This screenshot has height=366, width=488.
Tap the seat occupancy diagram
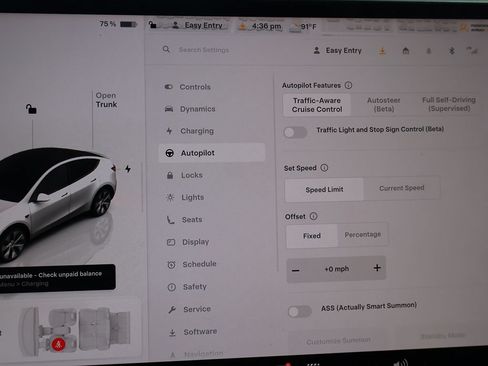click(x=75, y=331)
